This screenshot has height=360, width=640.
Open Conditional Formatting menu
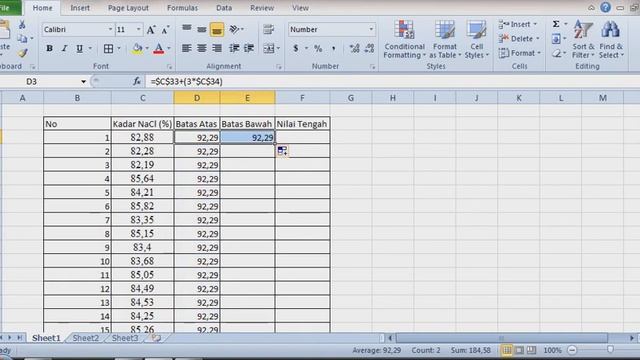coord(404,40)
